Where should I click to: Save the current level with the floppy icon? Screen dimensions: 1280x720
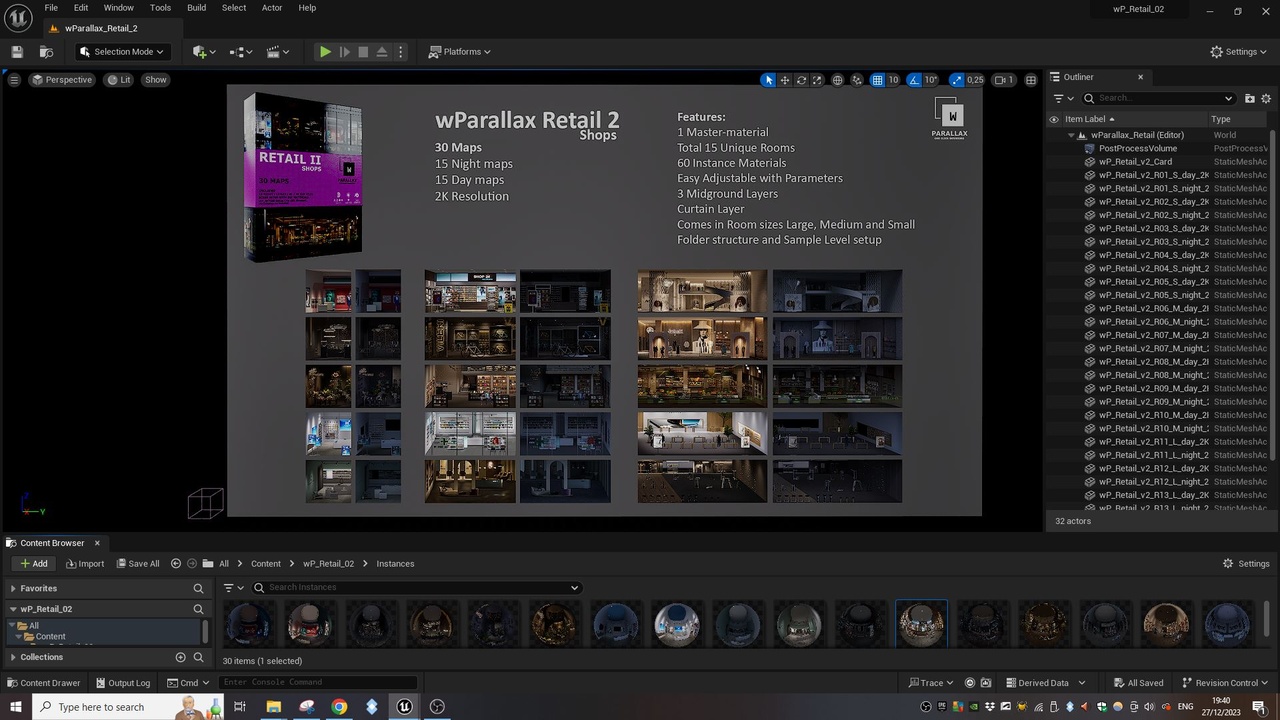tap(17, 52)
